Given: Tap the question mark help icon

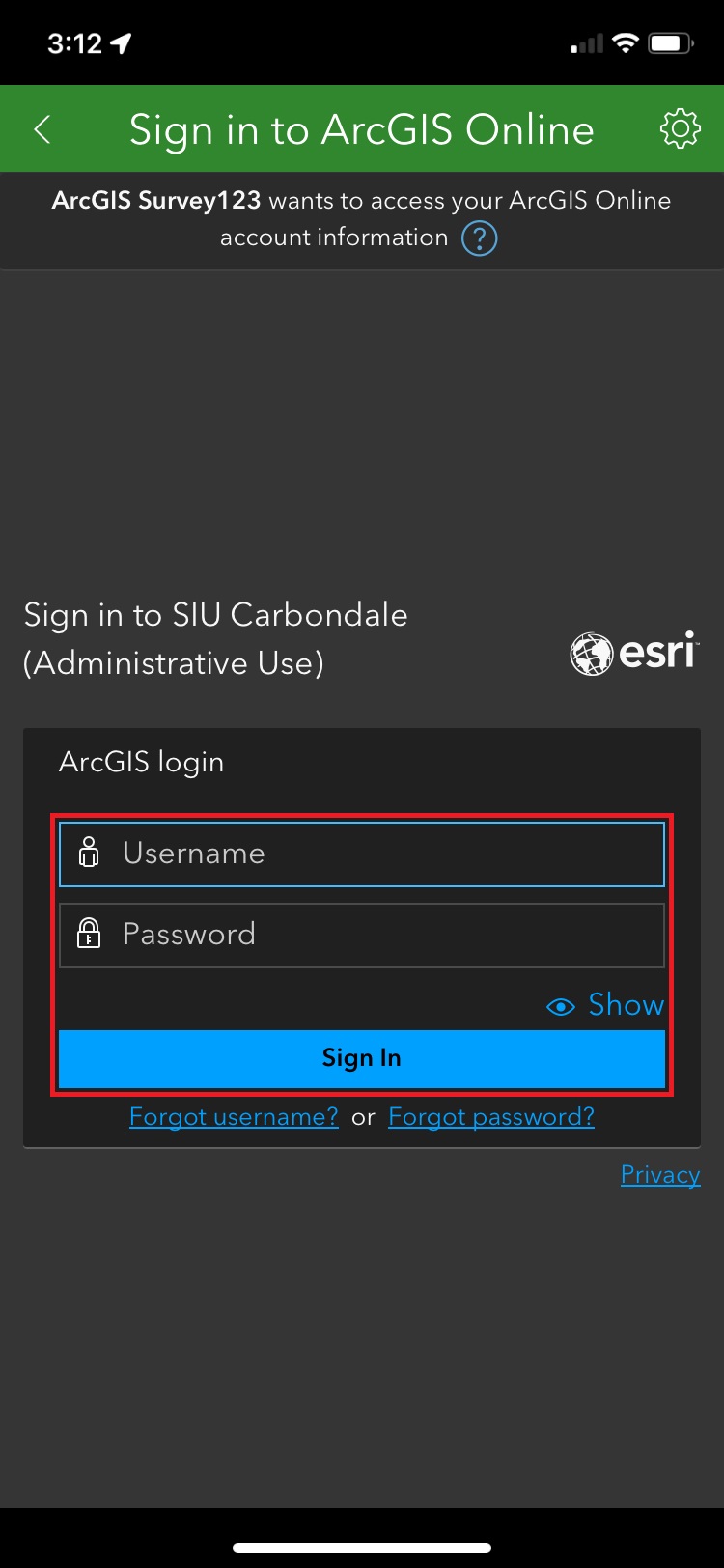Looking at the screenshot, I should tap(480, 238).
